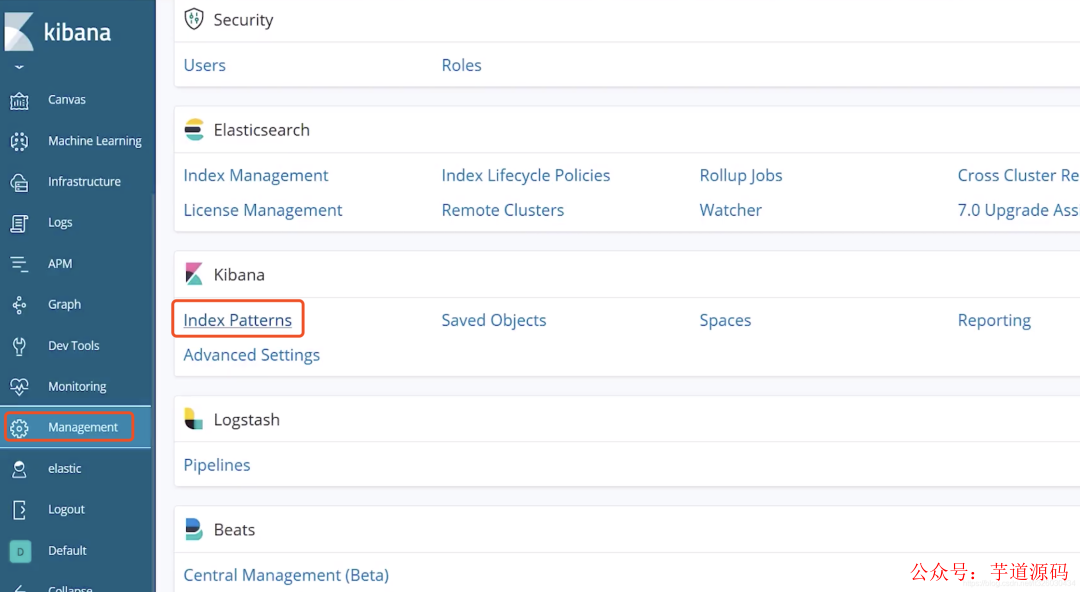1080x592 pixels.
Task: Select the Logs menu label
Action: click(x=60, y=223)
